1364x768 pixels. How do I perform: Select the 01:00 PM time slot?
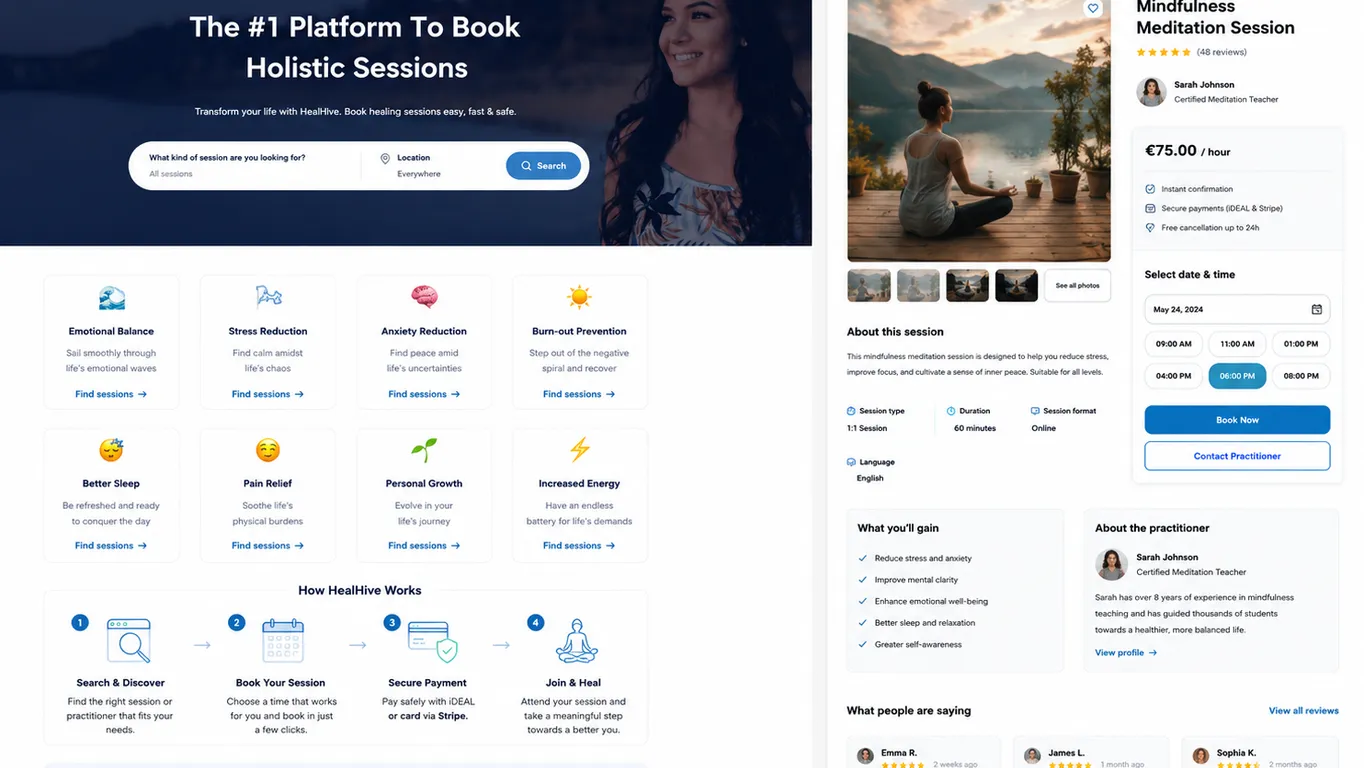pos(1301,344)
